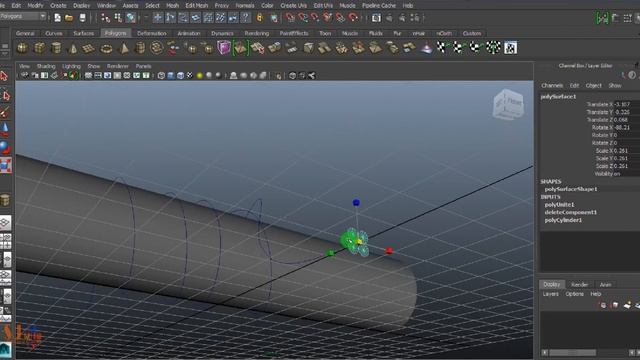Open the viewport Shading menu
The image size is (640, 360).
(46, 66)
